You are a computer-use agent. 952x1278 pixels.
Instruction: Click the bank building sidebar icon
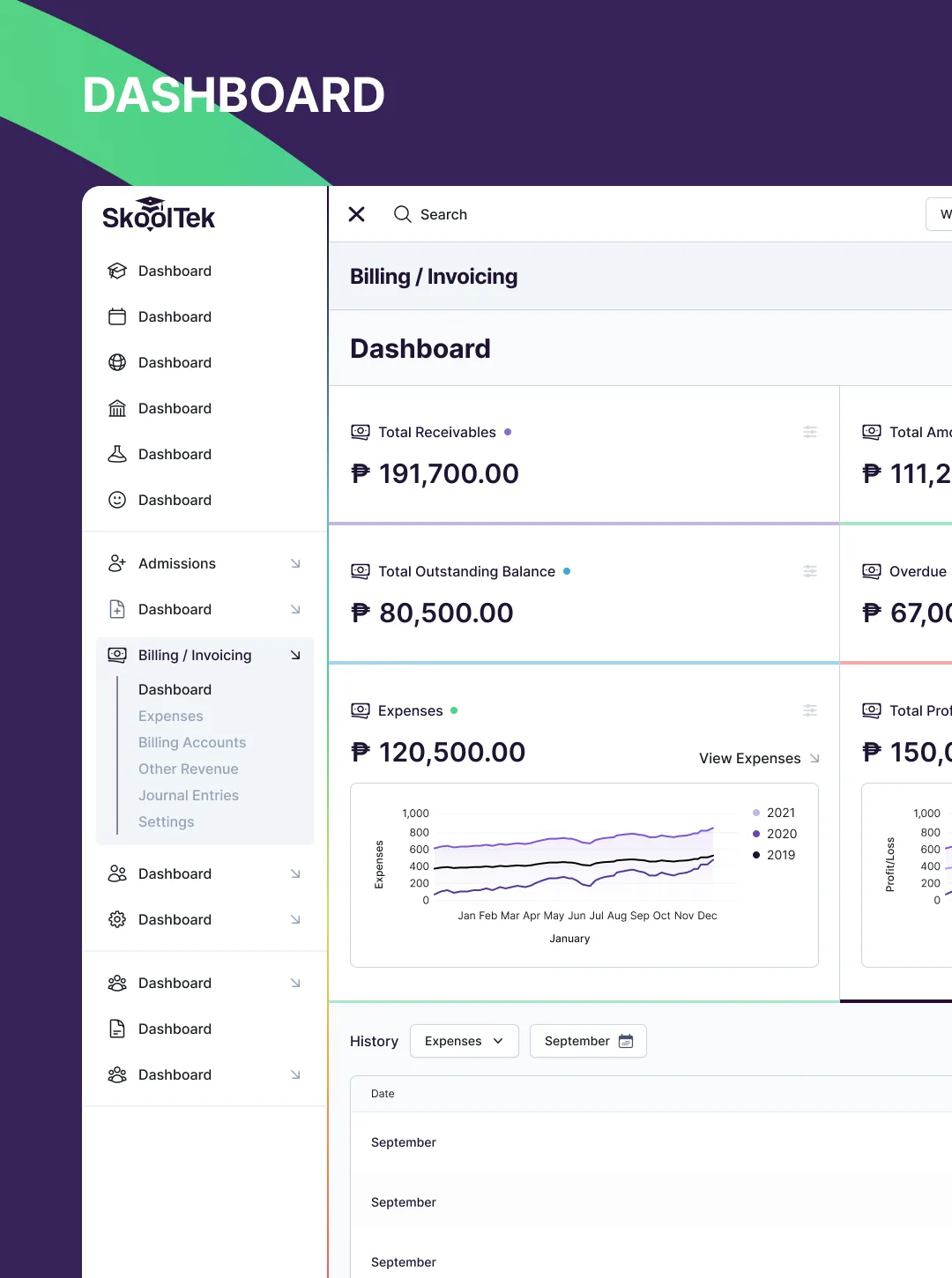[117, 408]
